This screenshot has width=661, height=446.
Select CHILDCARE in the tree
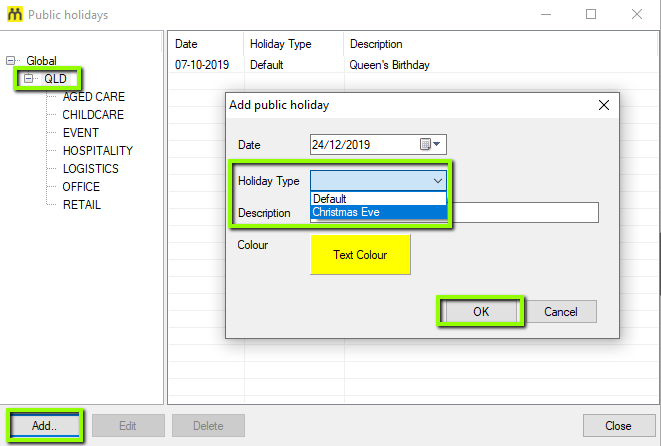coord(93,115)
